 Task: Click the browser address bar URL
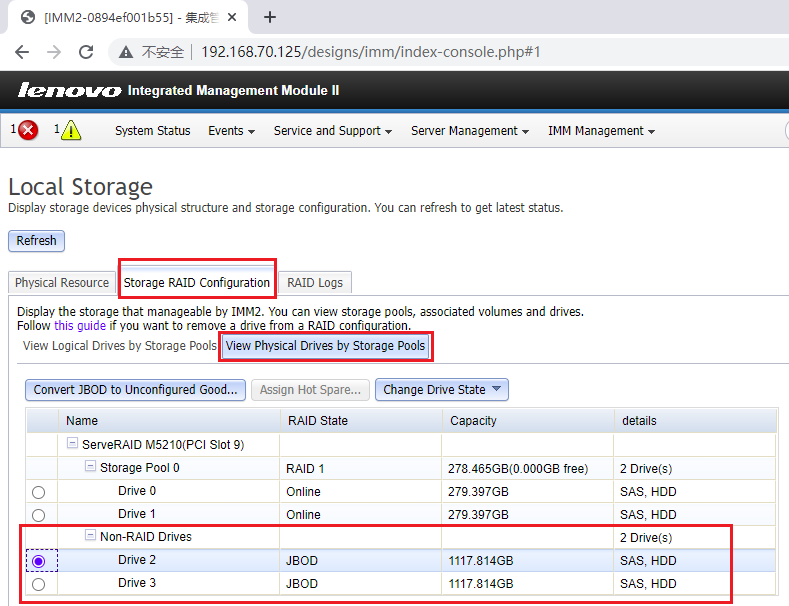coord(370,52)
